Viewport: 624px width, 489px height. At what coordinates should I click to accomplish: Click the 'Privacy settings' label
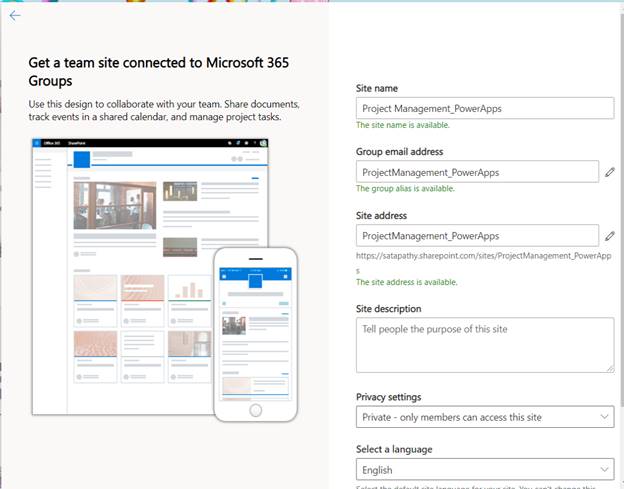click(x=388, y=397)
